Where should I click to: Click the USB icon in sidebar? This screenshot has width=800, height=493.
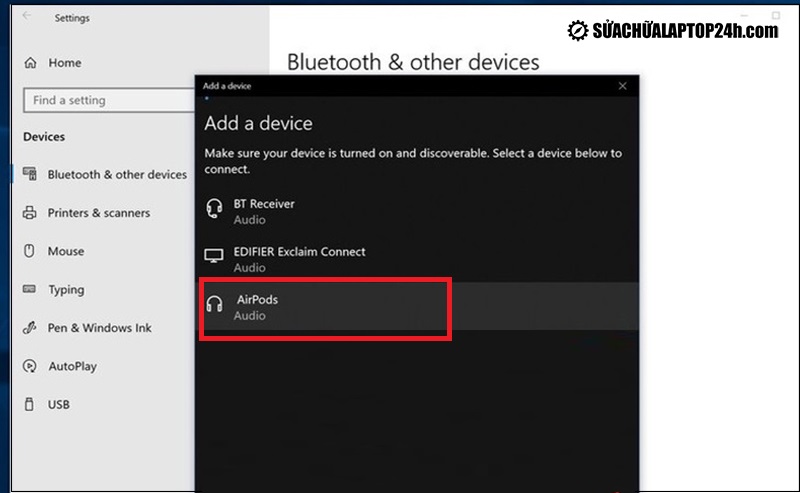coord(29,405)
